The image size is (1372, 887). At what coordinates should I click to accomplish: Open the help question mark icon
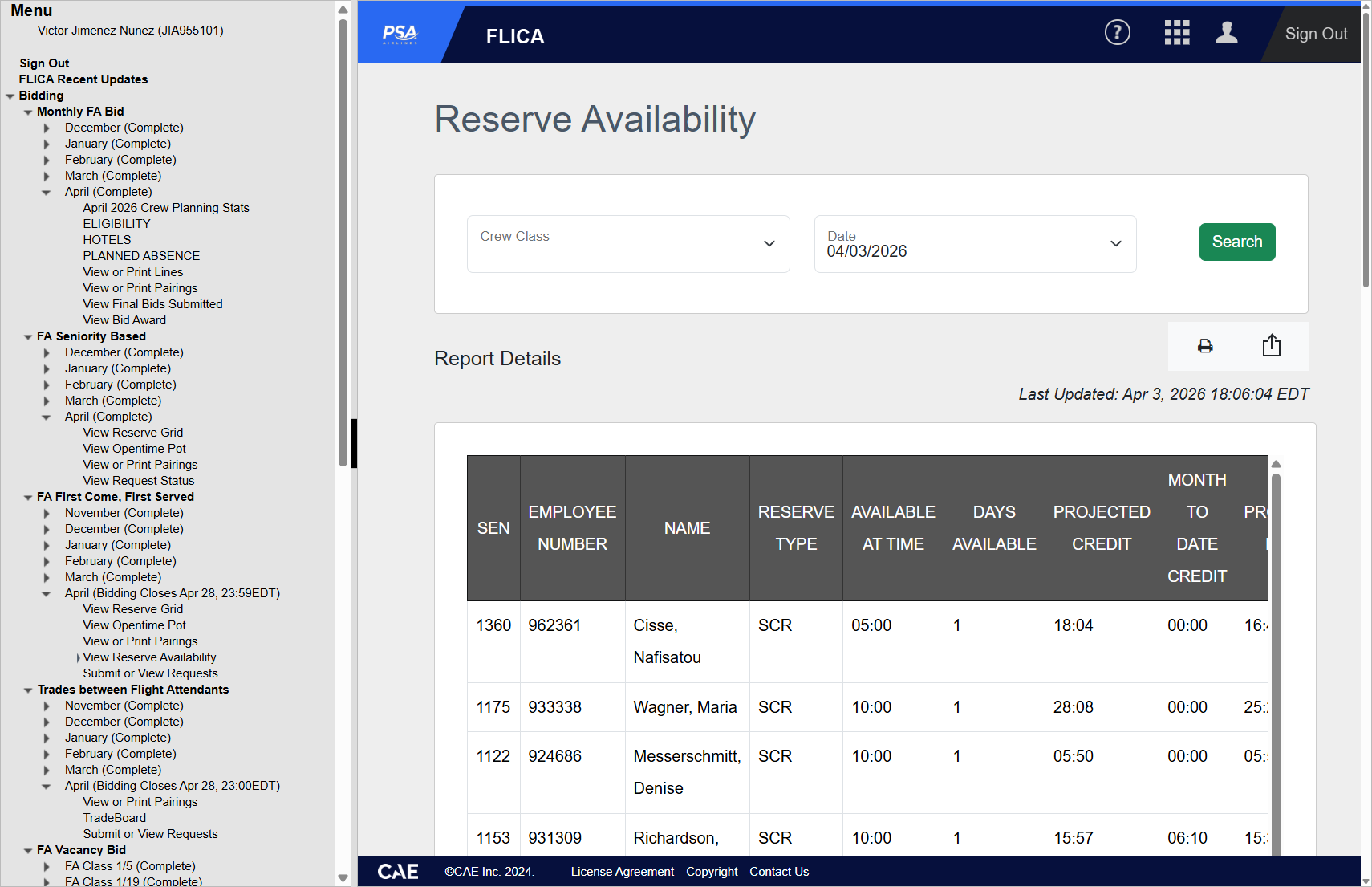coord(1117,33)
